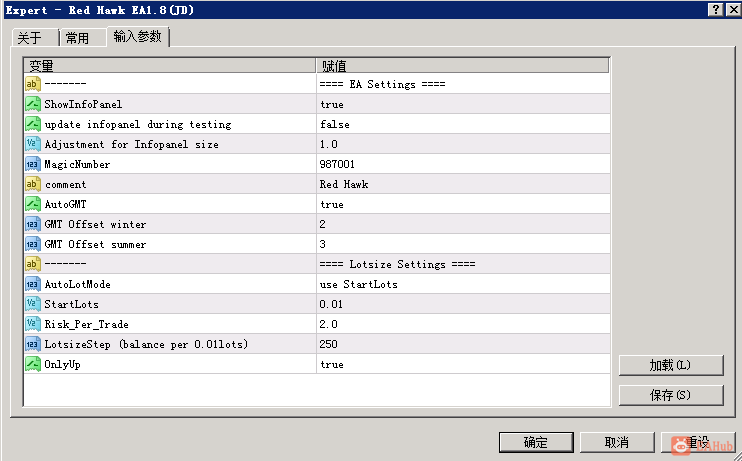
Task: Switch to the 常用 tab
Action: (x=82, y=37)
